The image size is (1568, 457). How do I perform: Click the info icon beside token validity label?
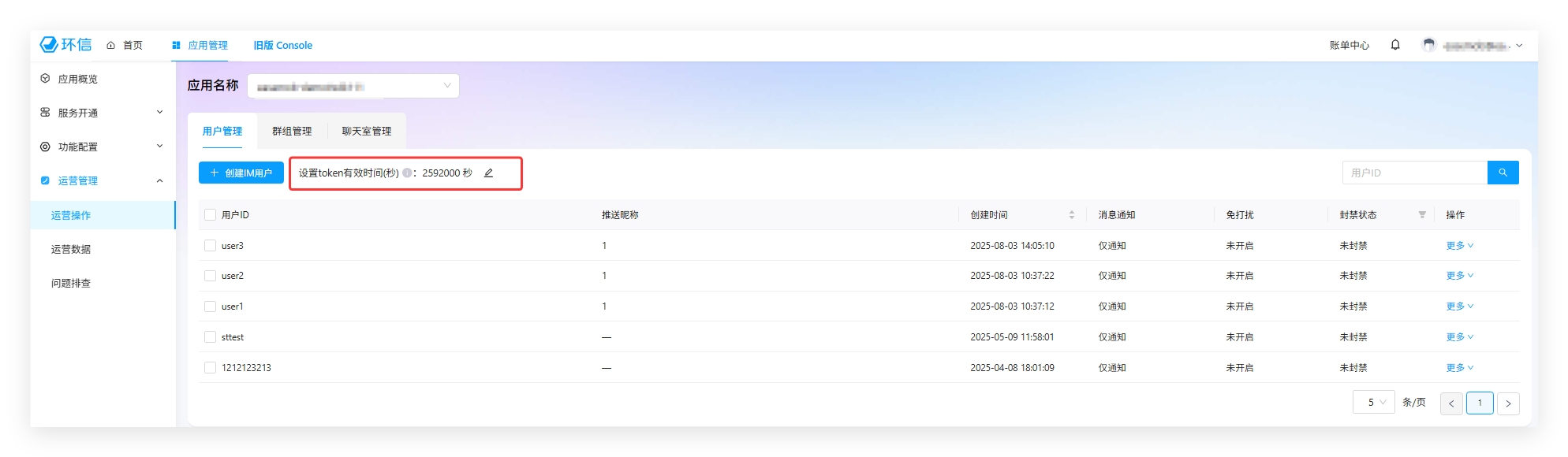[407, 173]
